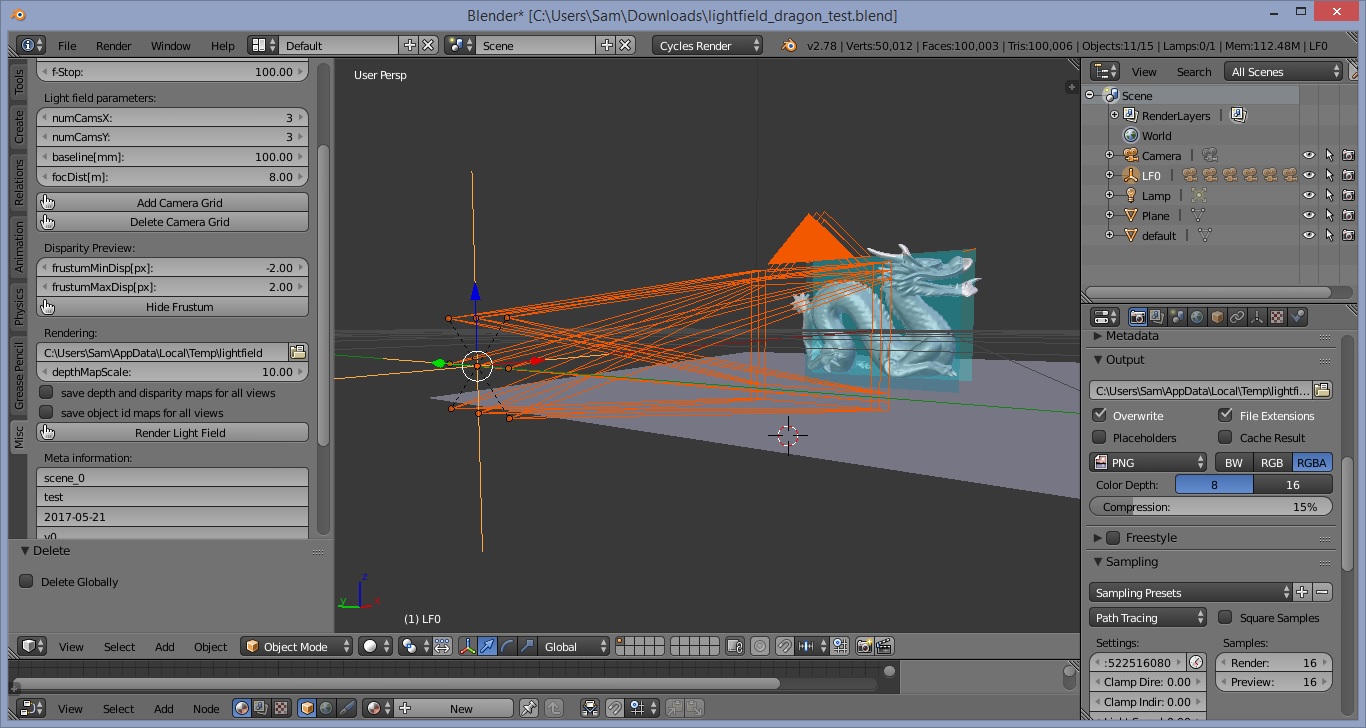Click the scale manipulator icon
The width and height of the screenshot is (1366, 728).
coord(527,646)
